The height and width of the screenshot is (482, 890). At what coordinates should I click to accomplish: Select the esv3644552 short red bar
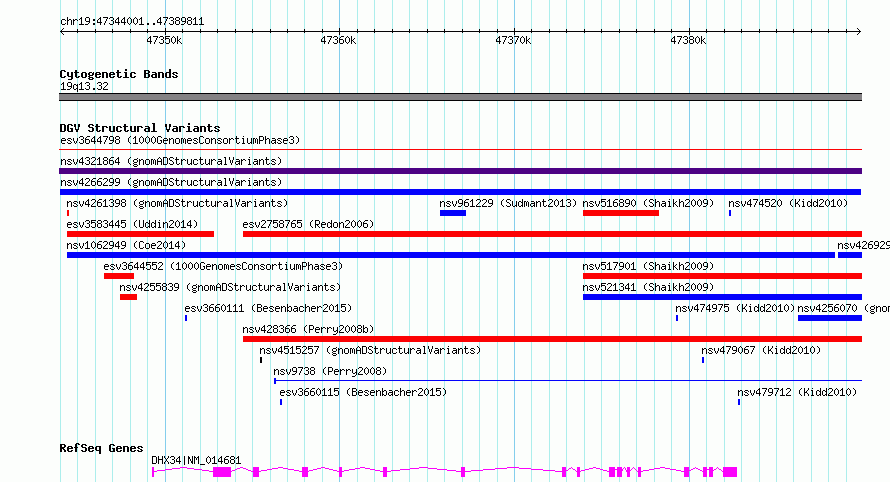[119, 276]
